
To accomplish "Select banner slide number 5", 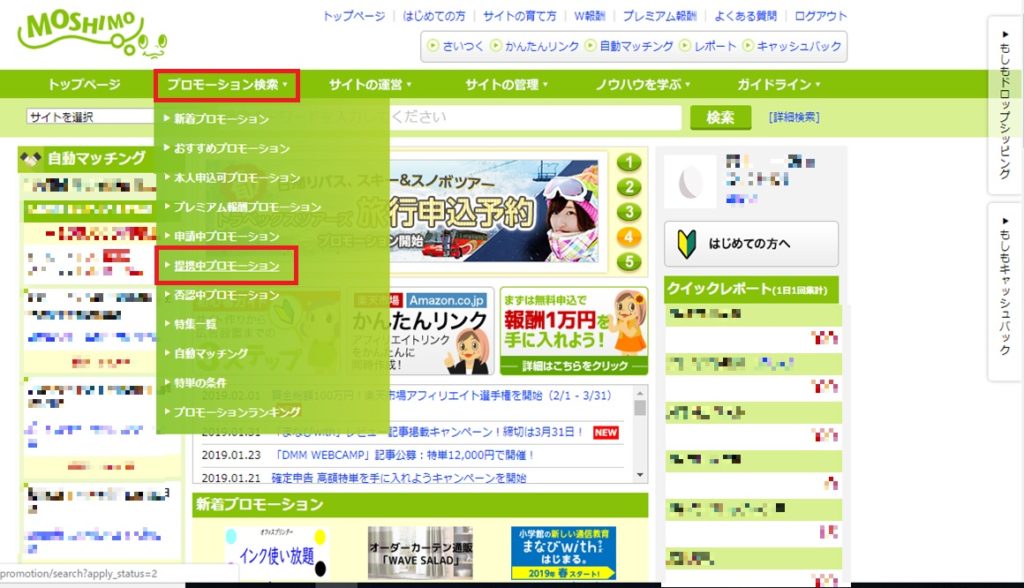I will coord(629,261).
